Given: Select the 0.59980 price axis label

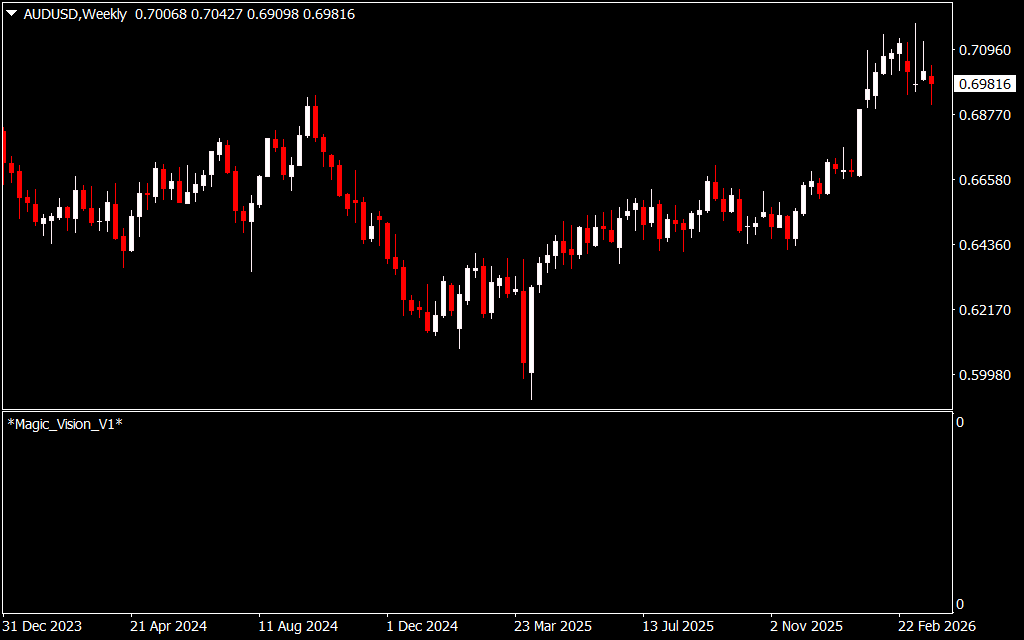Looking at the screenshot, I should point(985,375).
